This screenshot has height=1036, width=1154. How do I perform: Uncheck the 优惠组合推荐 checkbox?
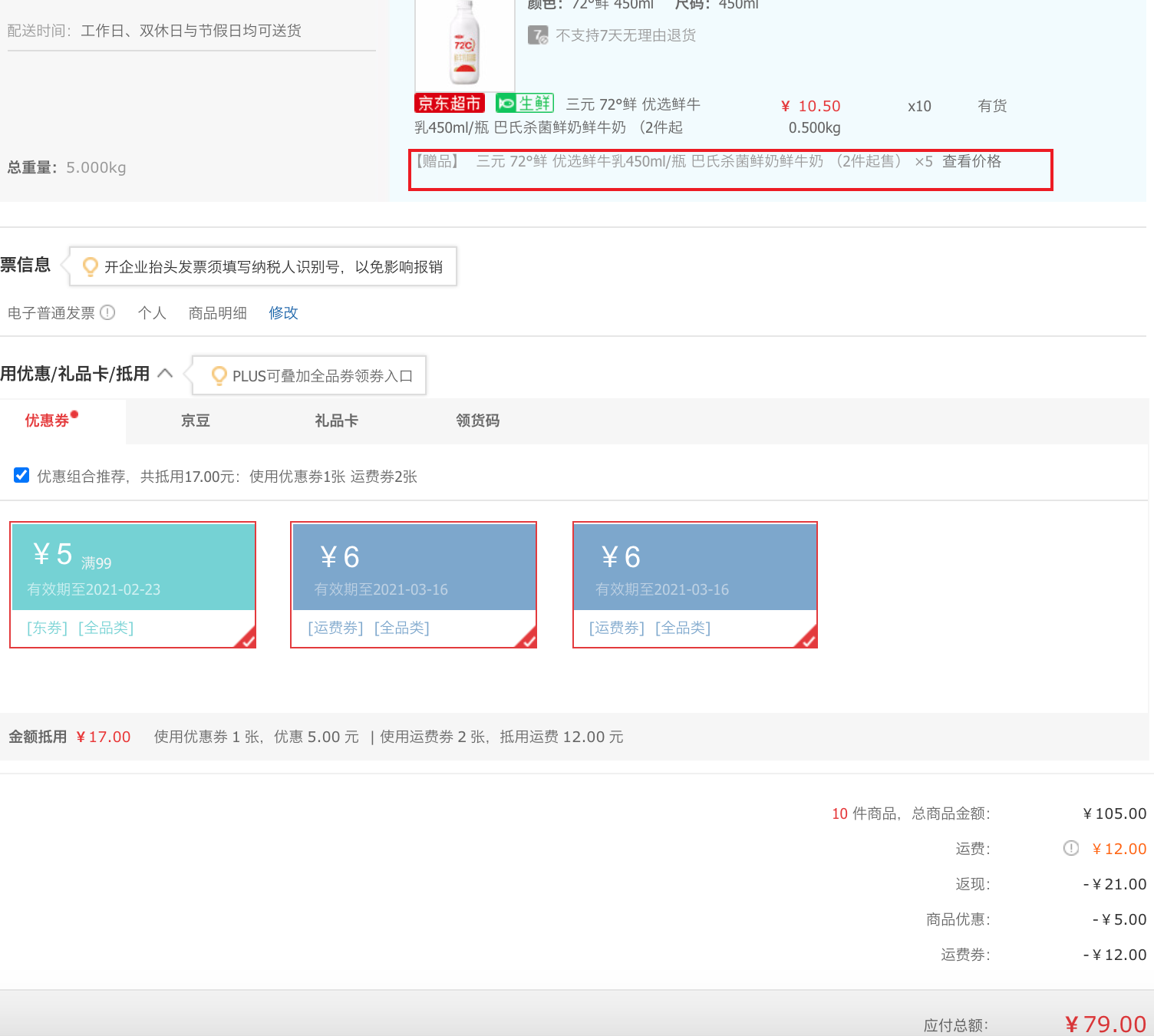[21, 475]
